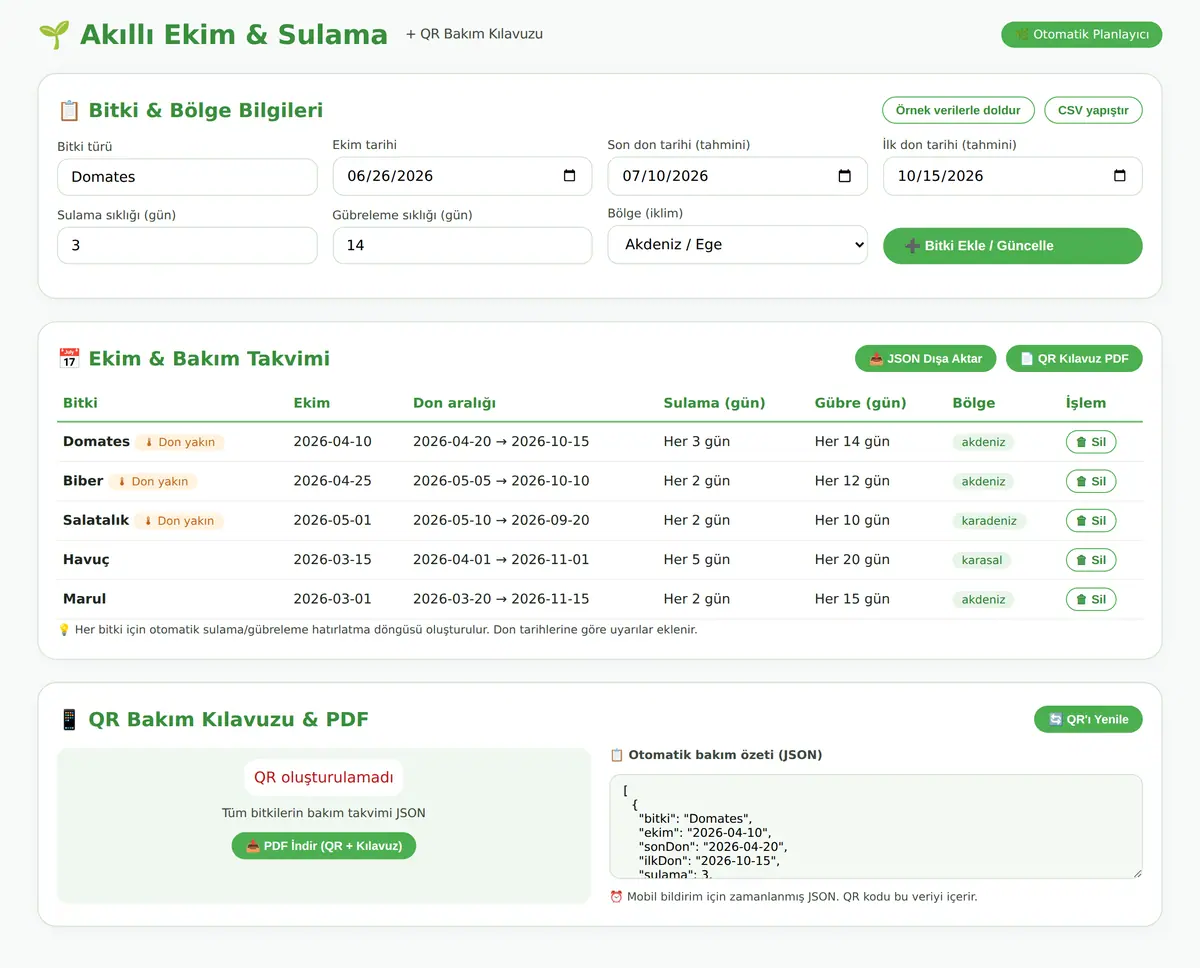Refresh with QR'ı Yenile button
The width and height of the screenshot is (1200, 968).
pos(1088,719)
